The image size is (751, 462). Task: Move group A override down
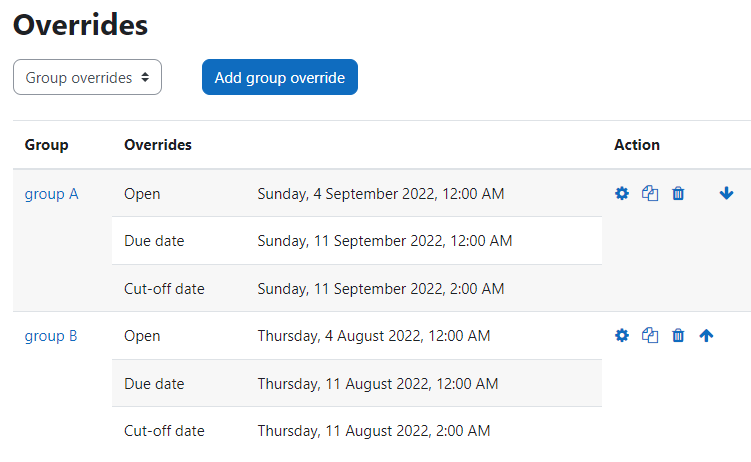726,193
